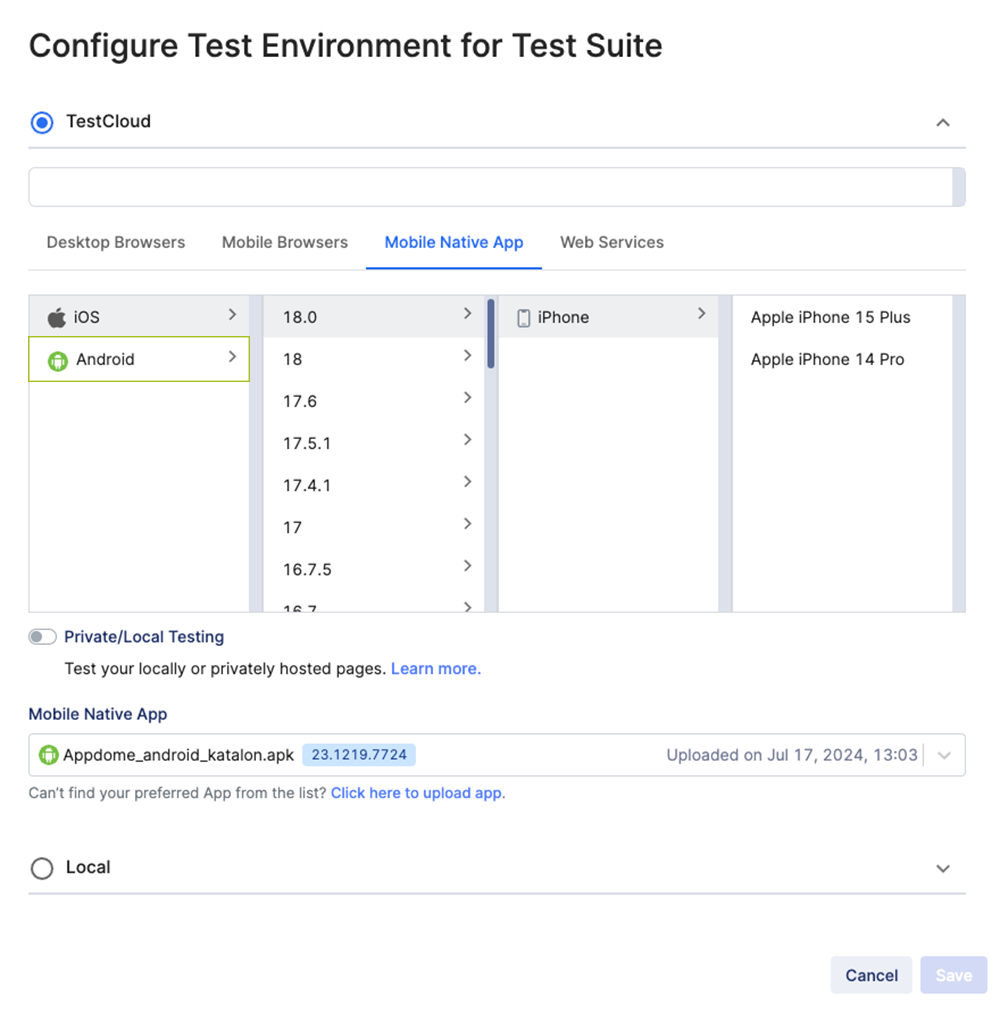Select the Apple iOS platform icon
Viewport: 1000px width, 1013px height.
(55, 316)
